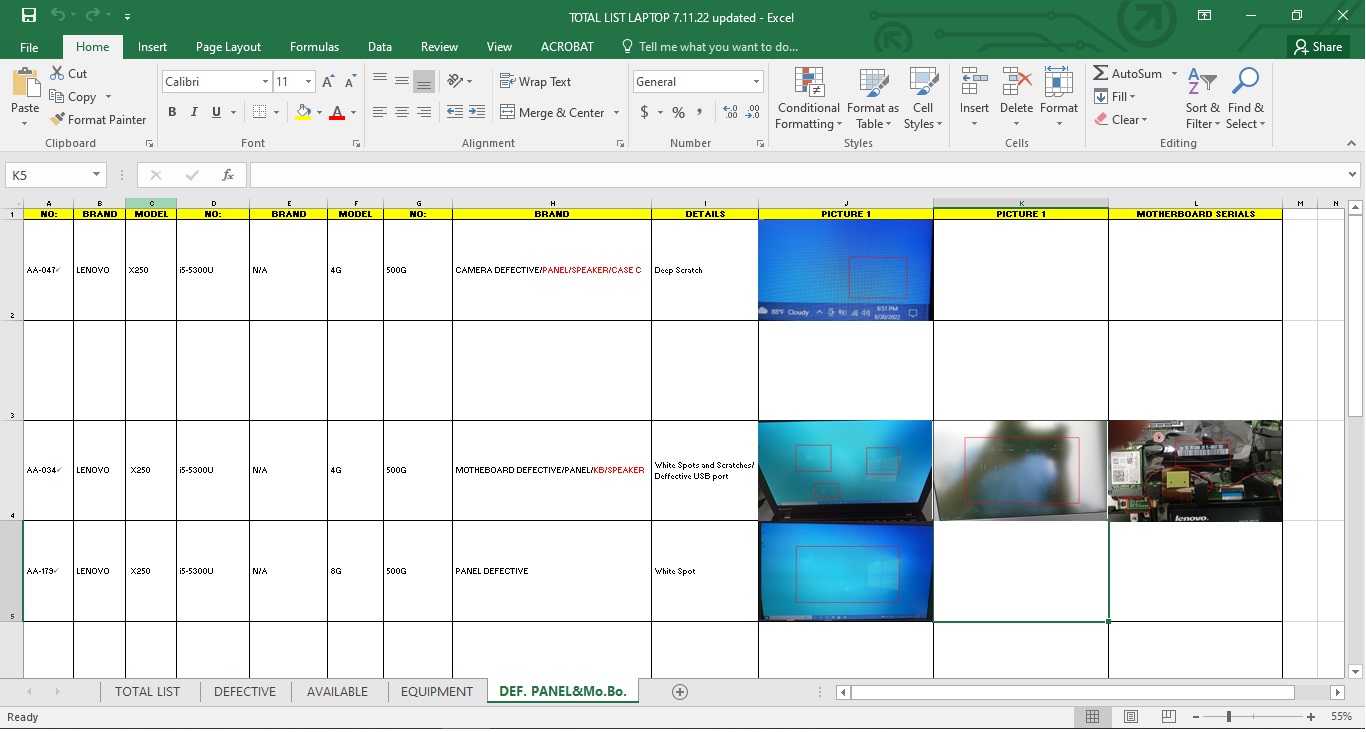The width and height of the screenshot is (1366, 732).
Task: Switch to Page Break Preview in status bar
Action: (x=1168, y=717)
